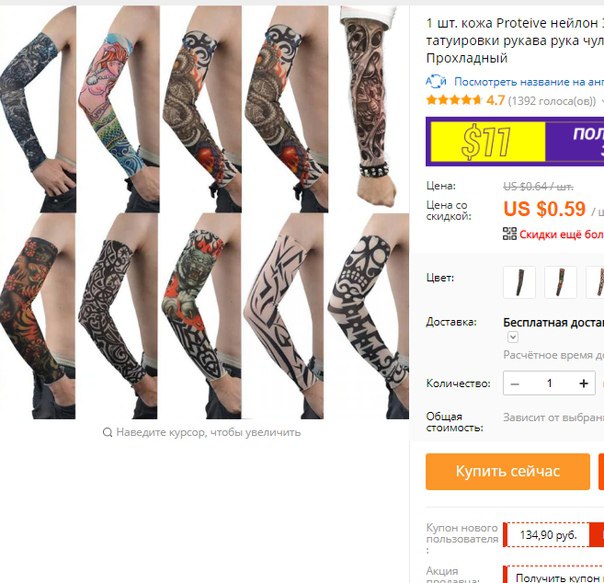Image resolution: width=604 pixels, height=583 pixels.
Task: Expand the delivery options dropdown arrow
Action: tap(512, 337)
